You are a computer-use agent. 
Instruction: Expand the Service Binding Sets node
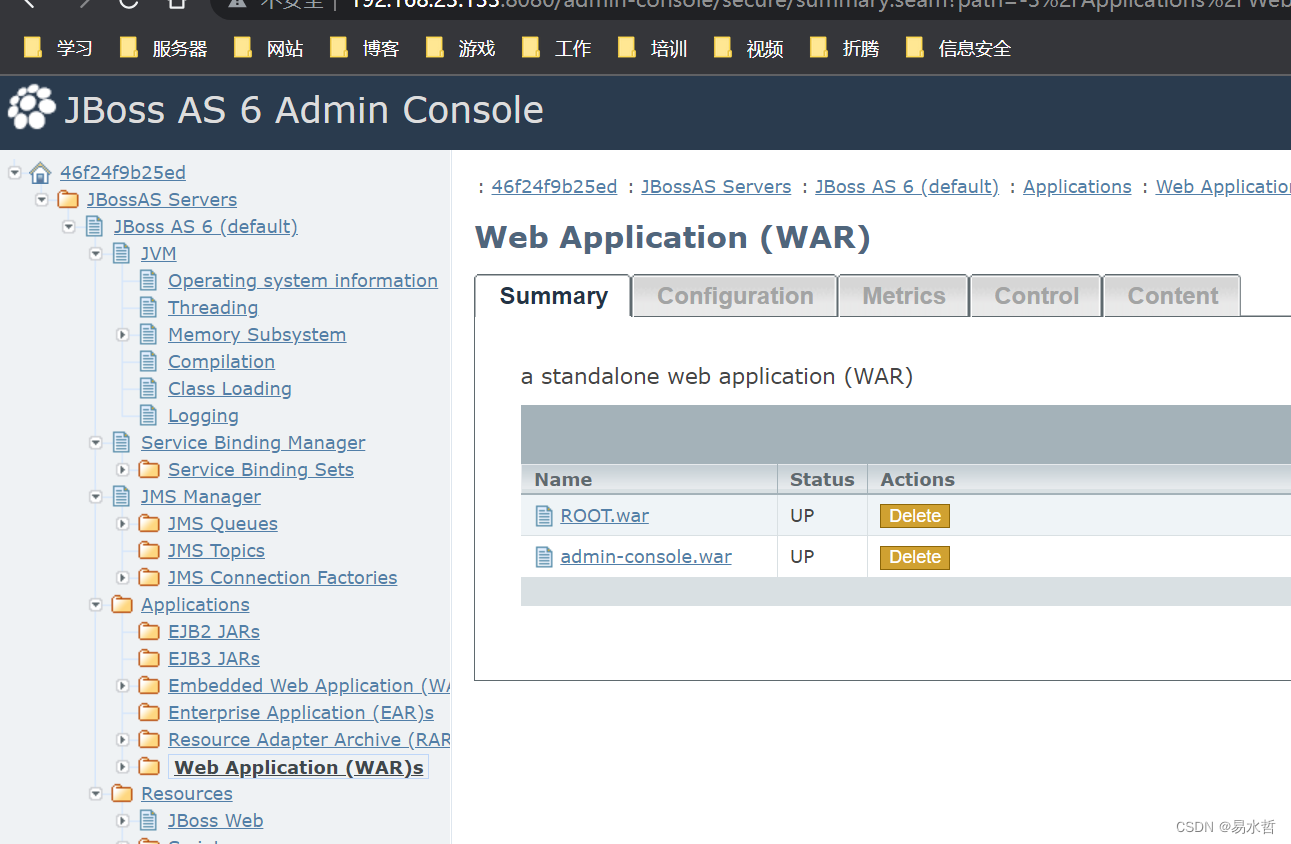[x=123, y=470]
